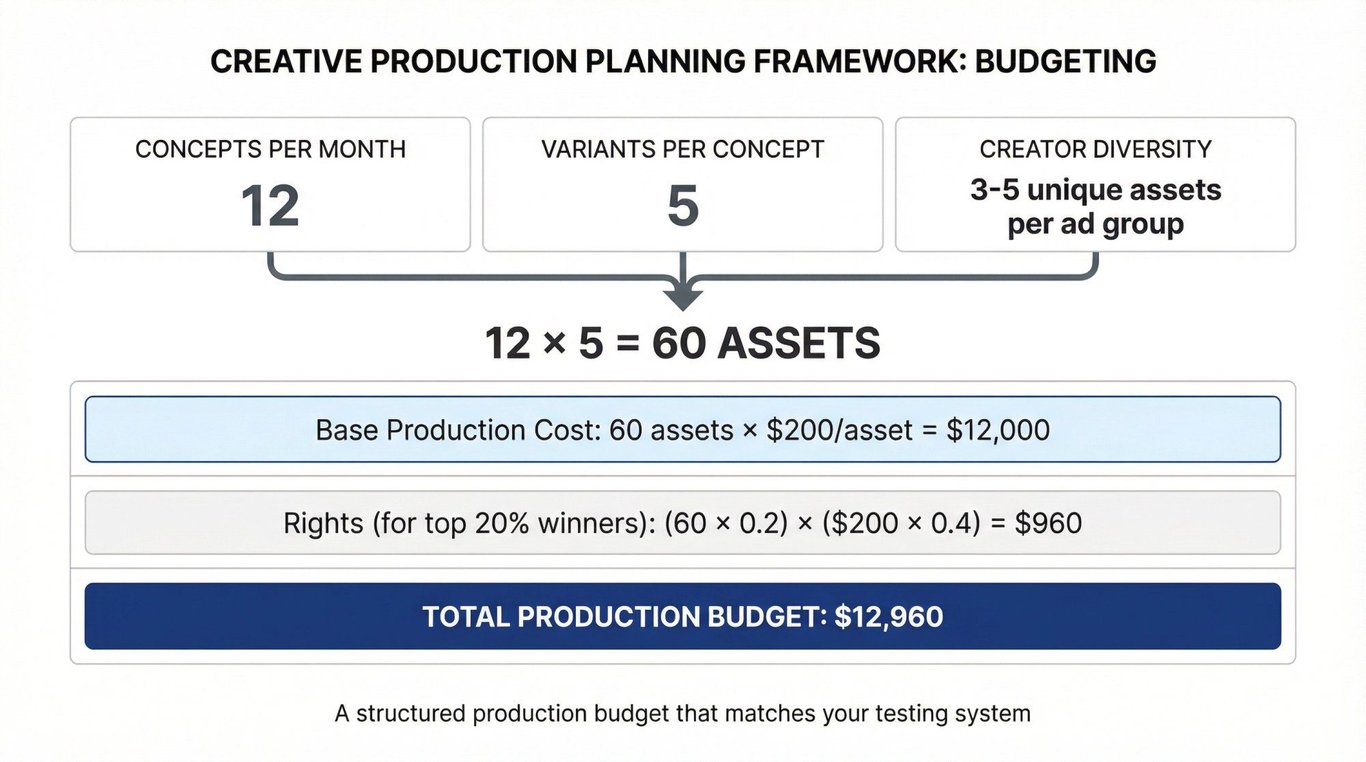Click the framework title heading

683,61
